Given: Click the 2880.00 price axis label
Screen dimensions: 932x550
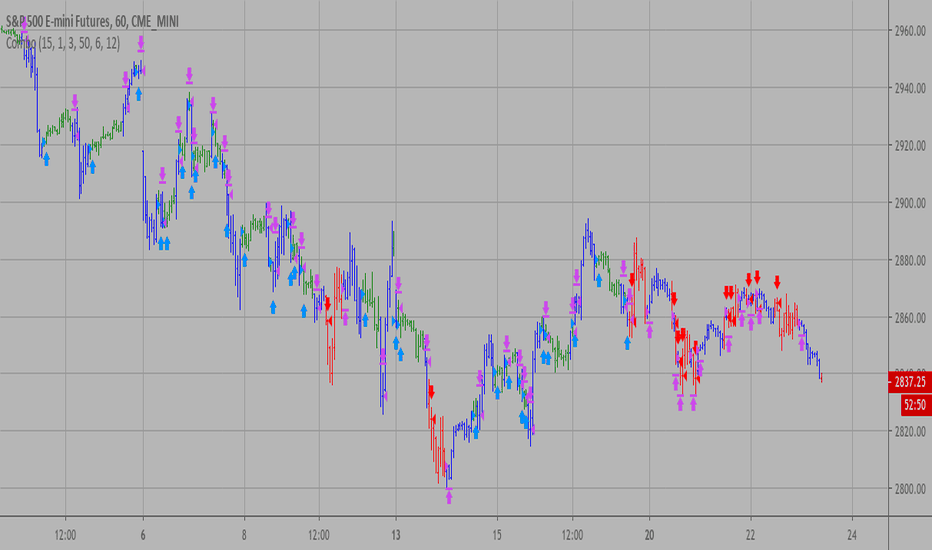Looking at the screenshot, I should [x=910, y=260].
